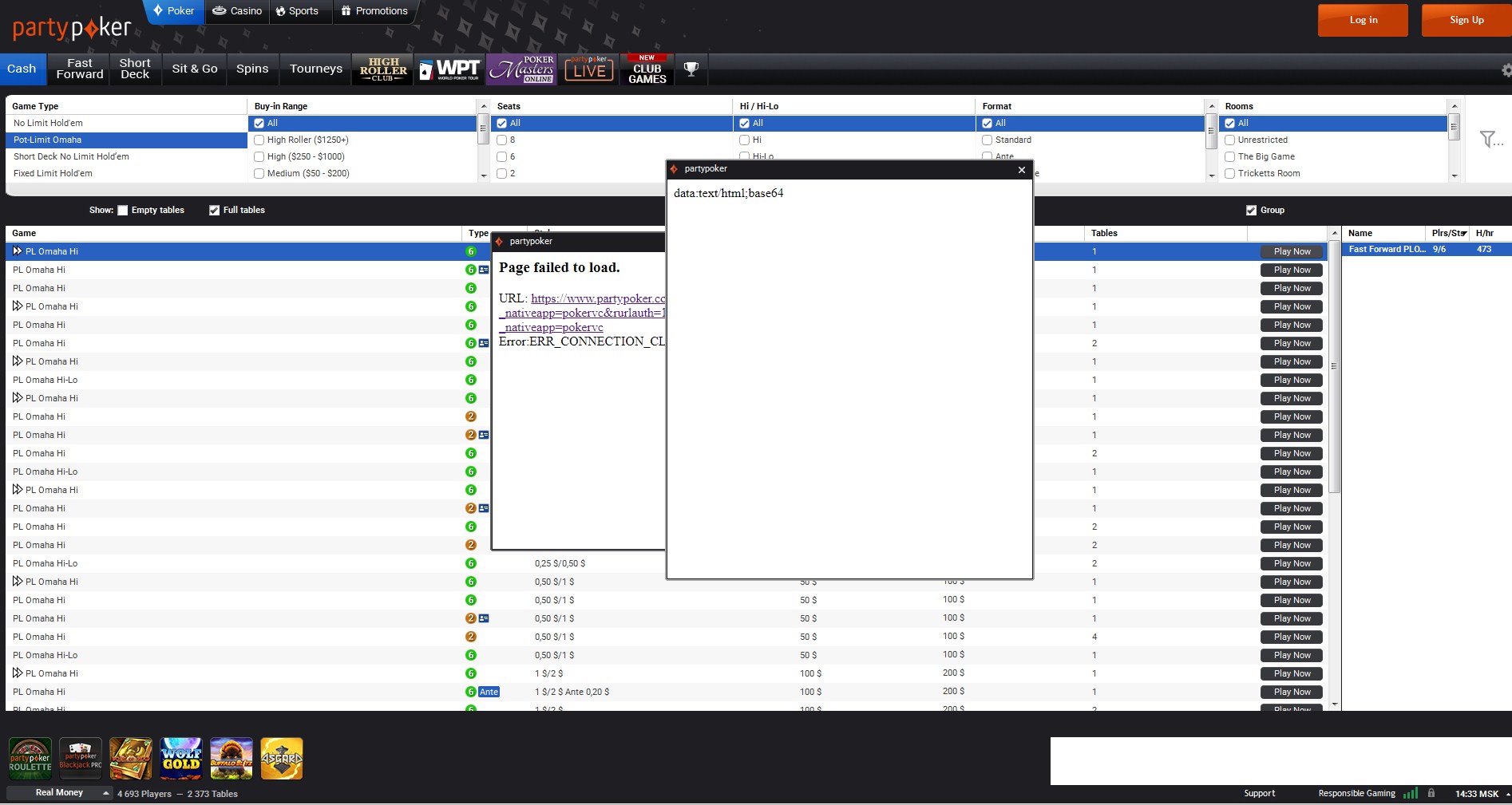Click the table filter funnel icon
Viewport: 1512px width, 805px height.
tap(1488, 140)
